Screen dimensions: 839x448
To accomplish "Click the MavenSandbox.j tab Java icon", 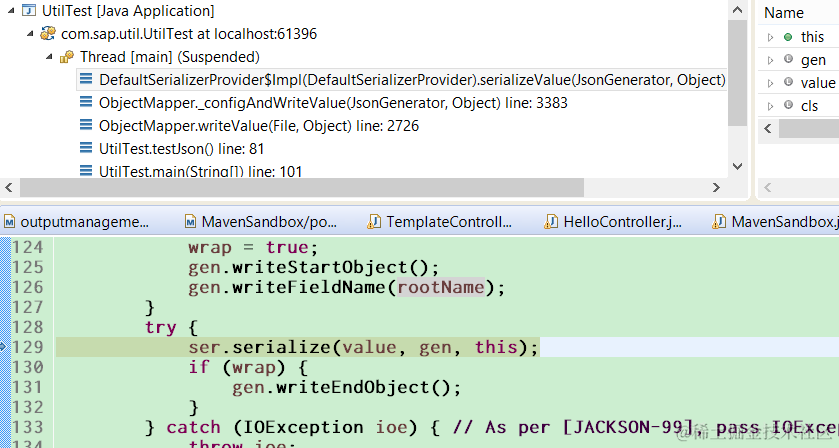I will (x=719, y=222).
